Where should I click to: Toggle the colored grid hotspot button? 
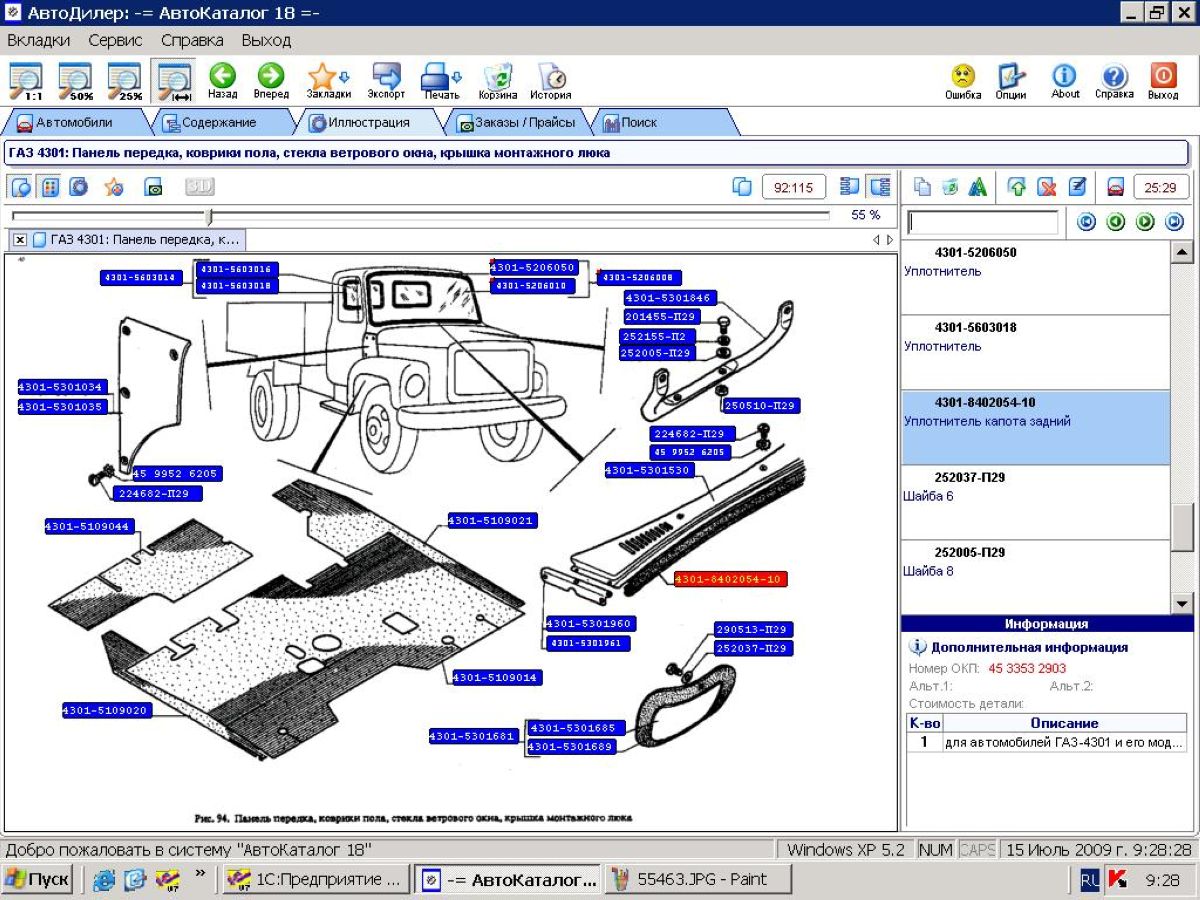click(x=50, y=186)
